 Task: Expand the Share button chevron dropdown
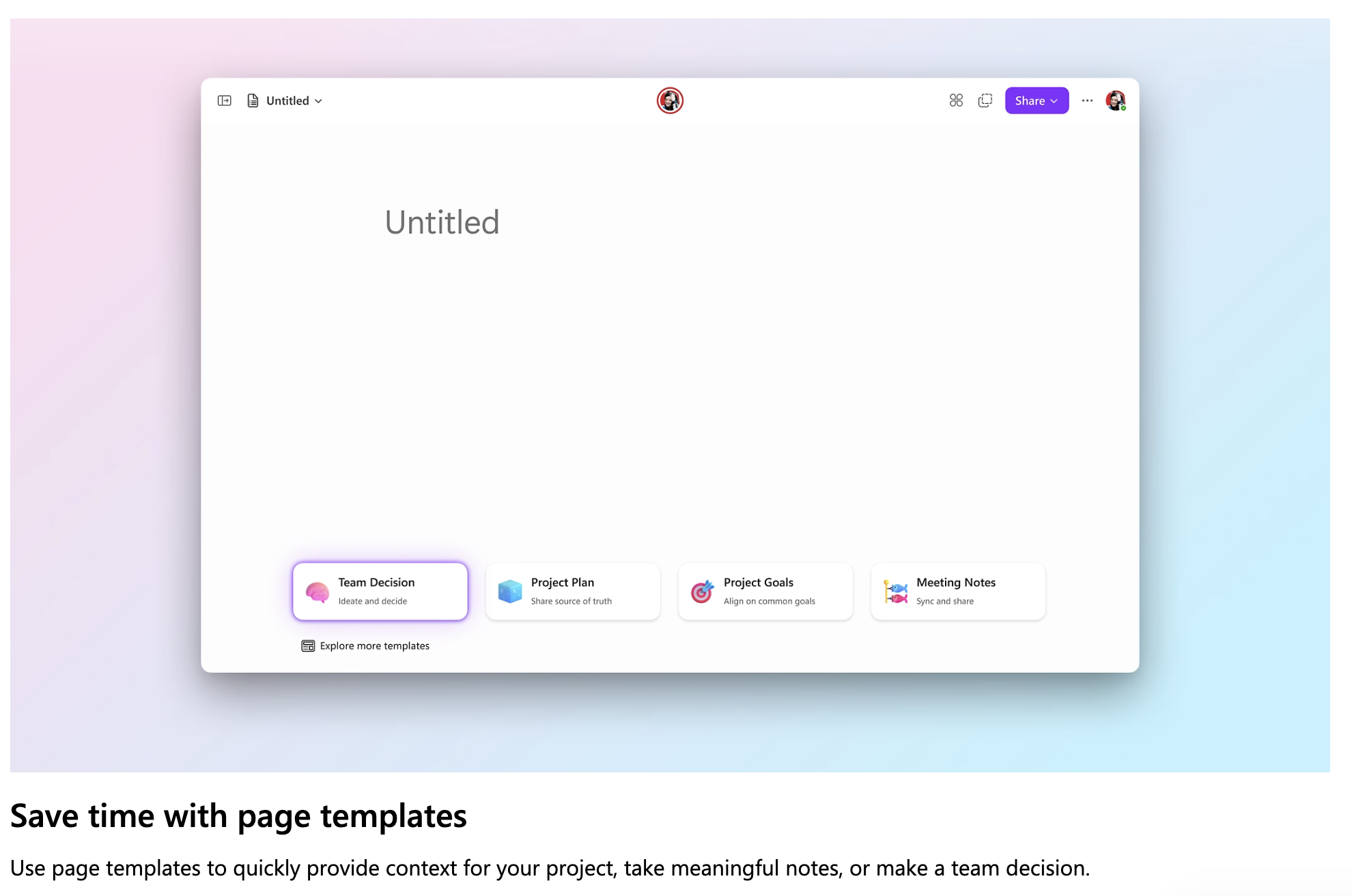[x=1054, y=100]
